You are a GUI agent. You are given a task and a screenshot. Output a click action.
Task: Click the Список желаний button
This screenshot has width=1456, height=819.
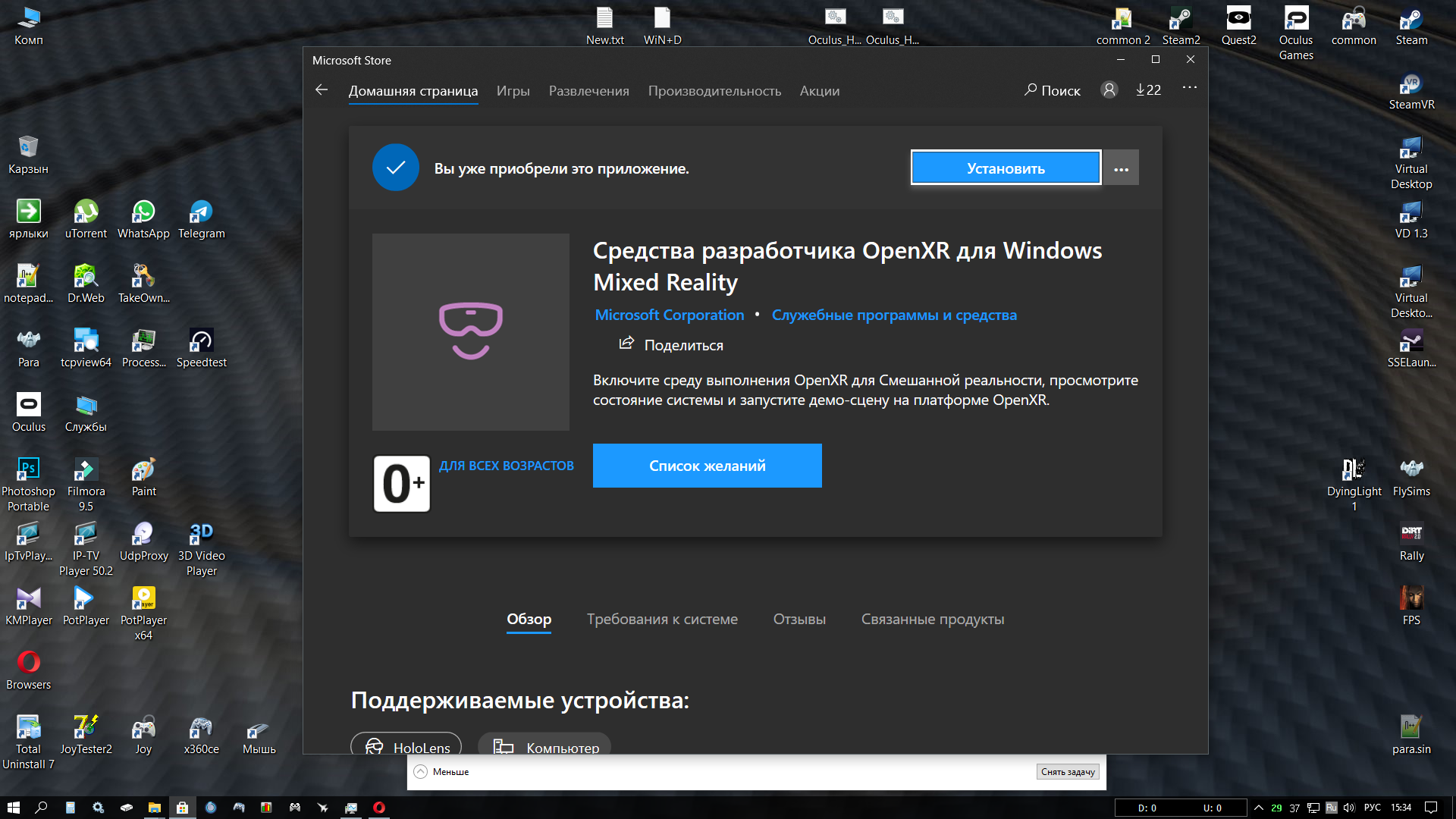point(707,466)
